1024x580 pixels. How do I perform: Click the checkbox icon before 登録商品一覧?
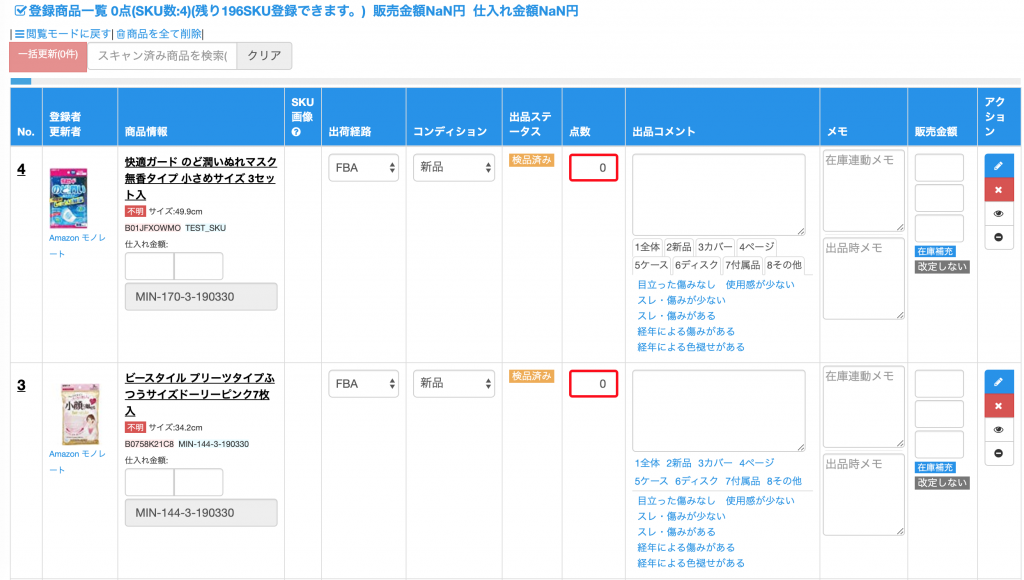point(20,11)
